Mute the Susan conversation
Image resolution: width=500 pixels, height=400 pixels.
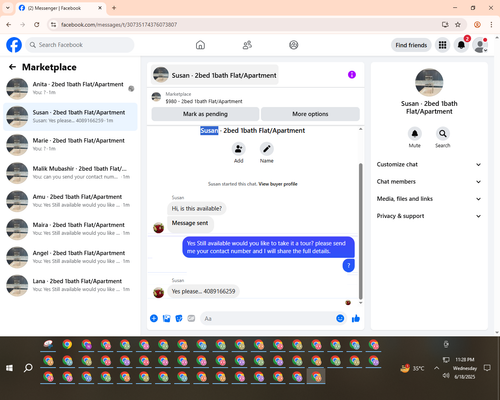click(415, 134)
